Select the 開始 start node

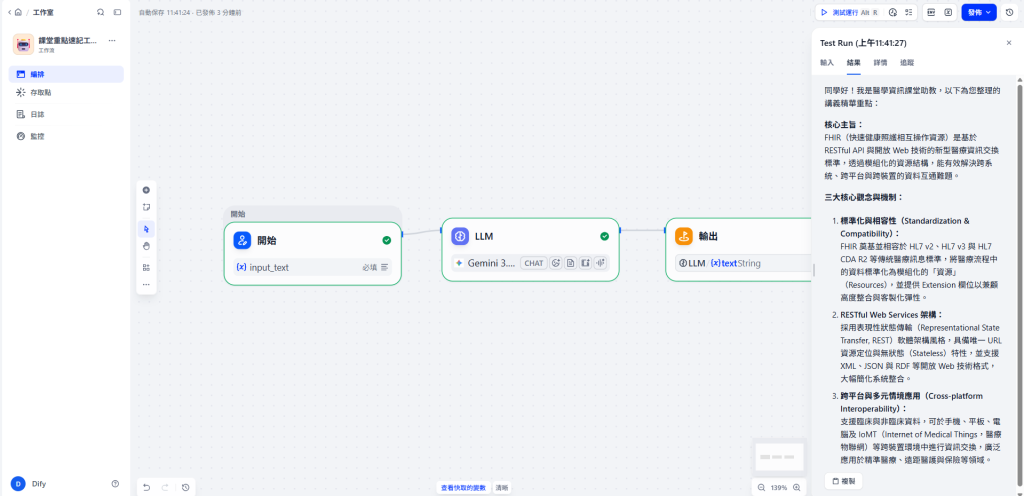pyautogui.click(x=313, y=253)
